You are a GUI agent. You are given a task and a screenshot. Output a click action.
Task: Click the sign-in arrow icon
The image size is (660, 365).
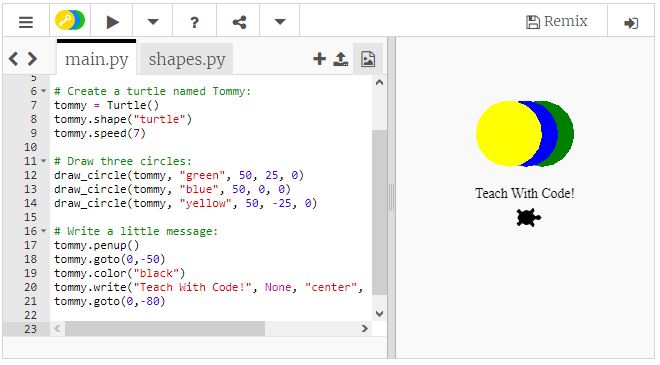pyautogui.click(x=631, y=23)
